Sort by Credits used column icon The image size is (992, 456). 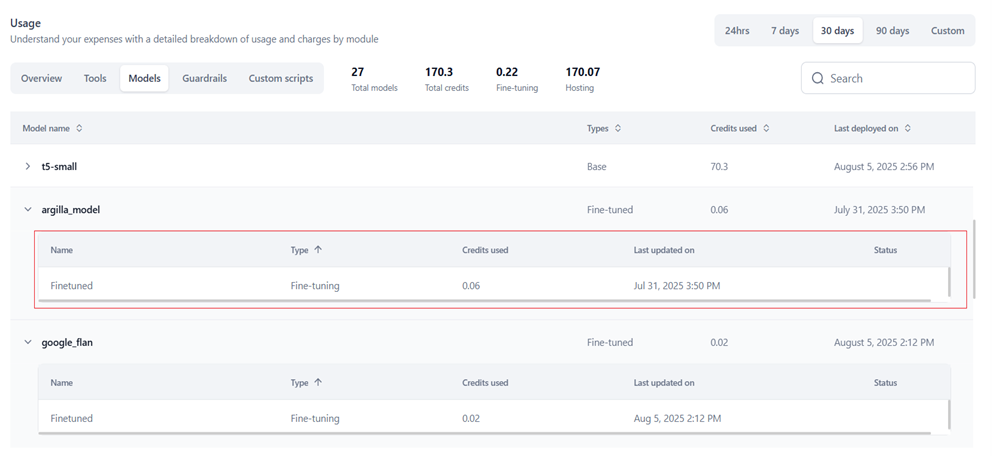click(767, 128)
